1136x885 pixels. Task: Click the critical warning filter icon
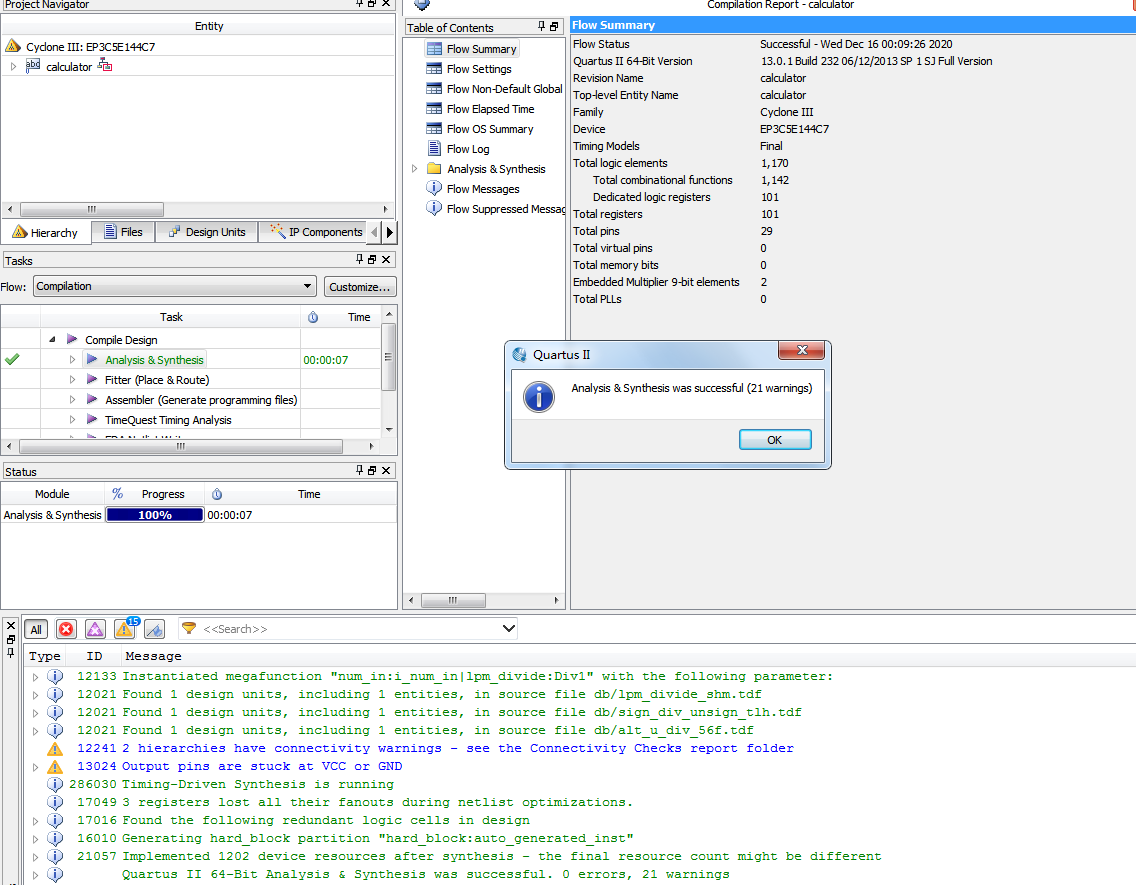point(95,629)
